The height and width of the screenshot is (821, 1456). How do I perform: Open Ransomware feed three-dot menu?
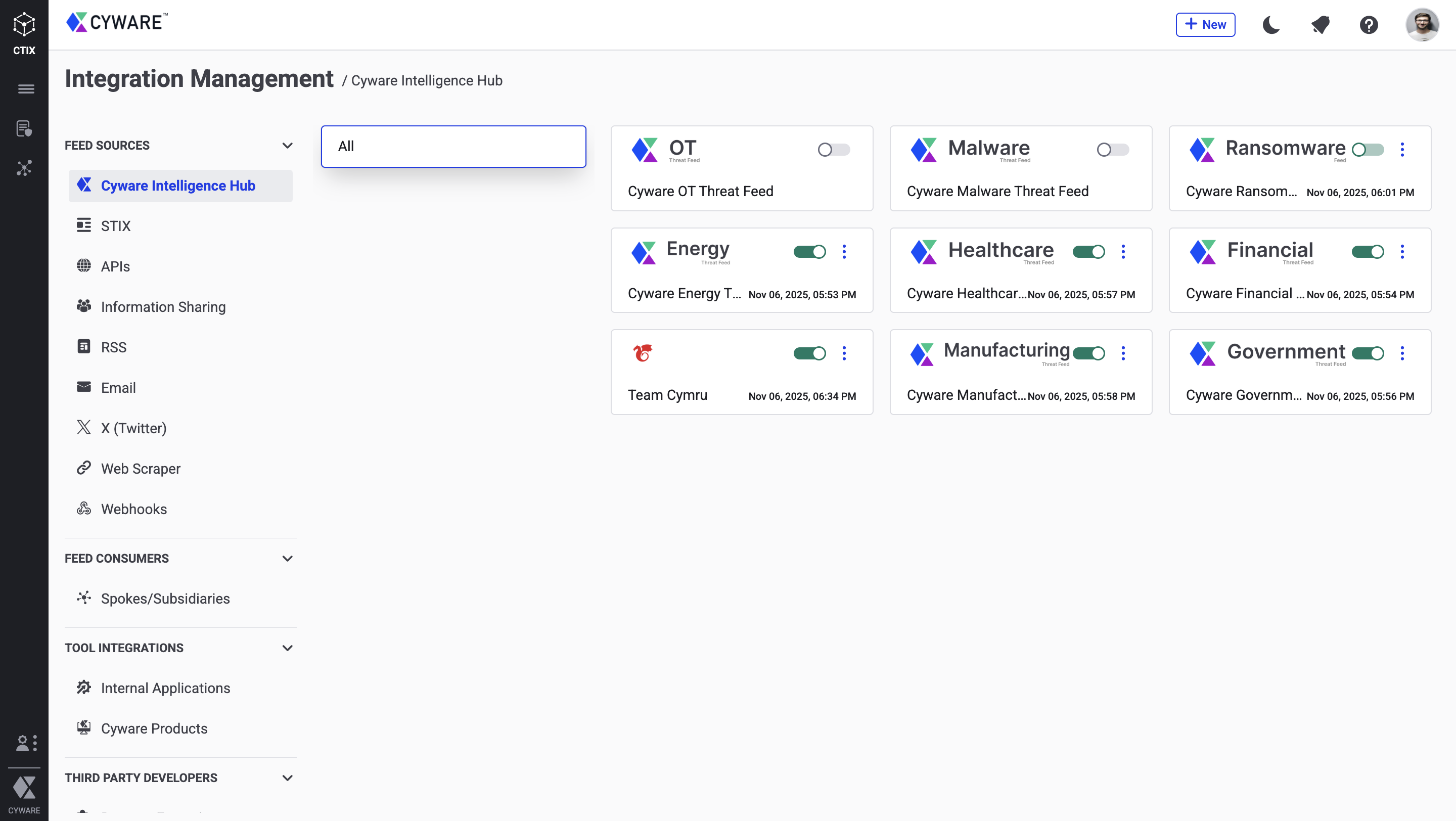[1402, 149]
